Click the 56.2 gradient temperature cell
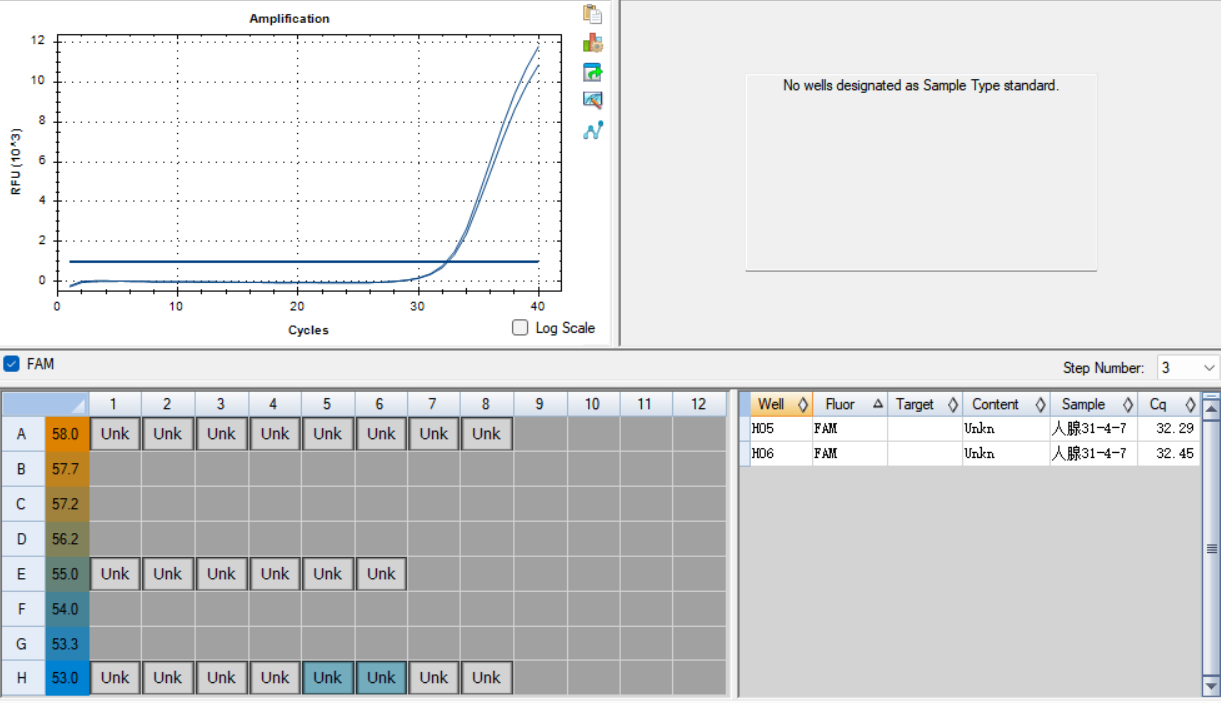 point(66,538)
